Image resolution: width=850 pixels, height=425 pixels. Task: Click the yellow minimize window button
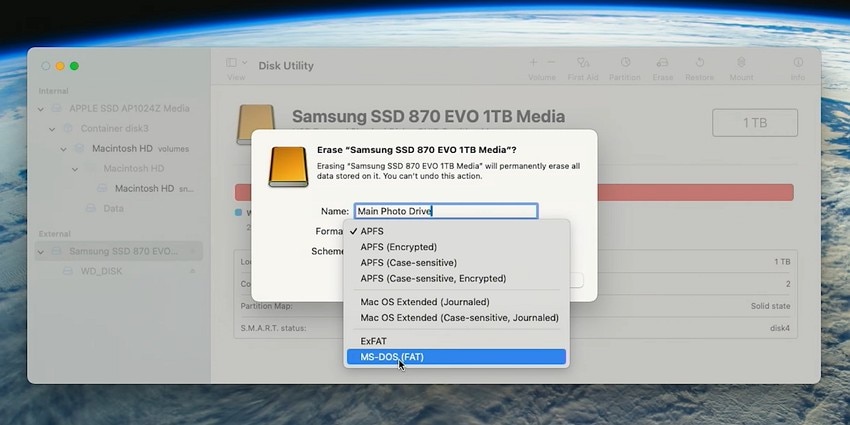60,66
